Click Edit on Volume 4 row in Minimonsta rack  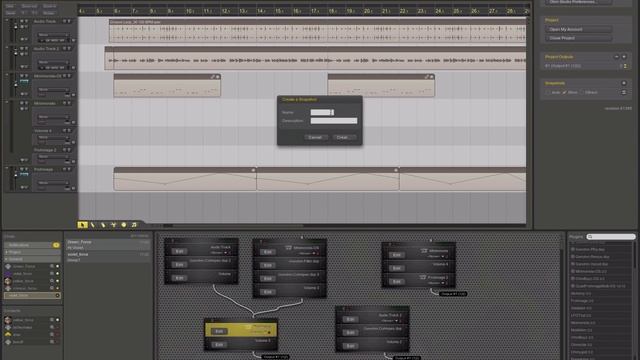point(396,268)
